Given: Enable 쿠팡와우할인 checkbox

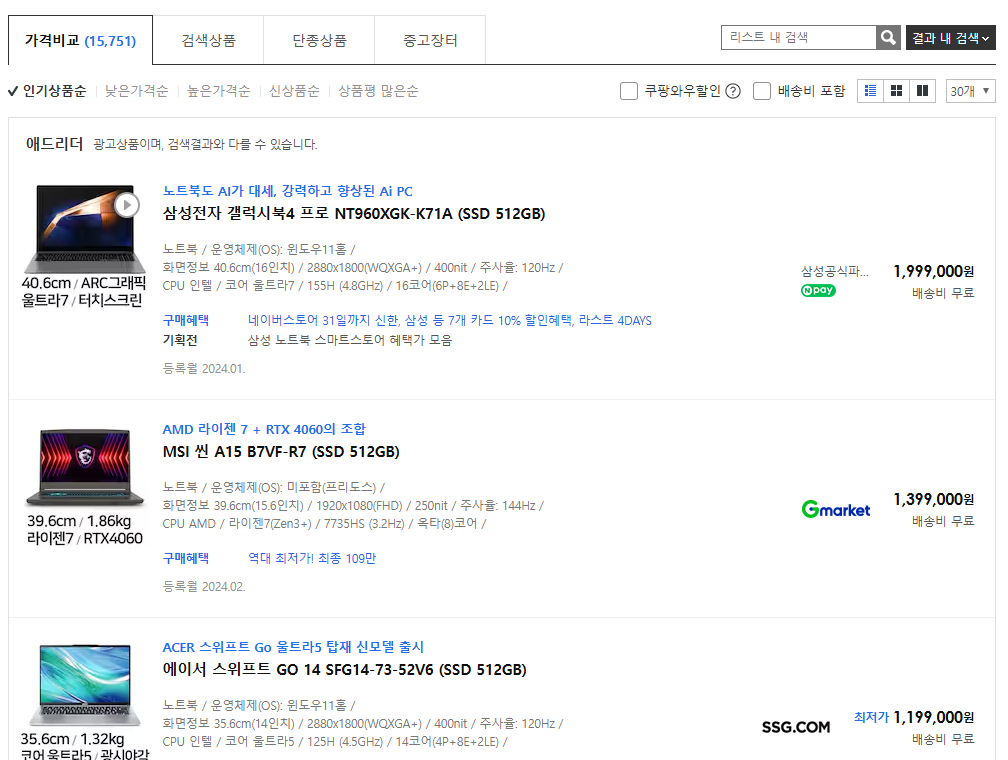Looking at the screenshot, I should 629,91.
